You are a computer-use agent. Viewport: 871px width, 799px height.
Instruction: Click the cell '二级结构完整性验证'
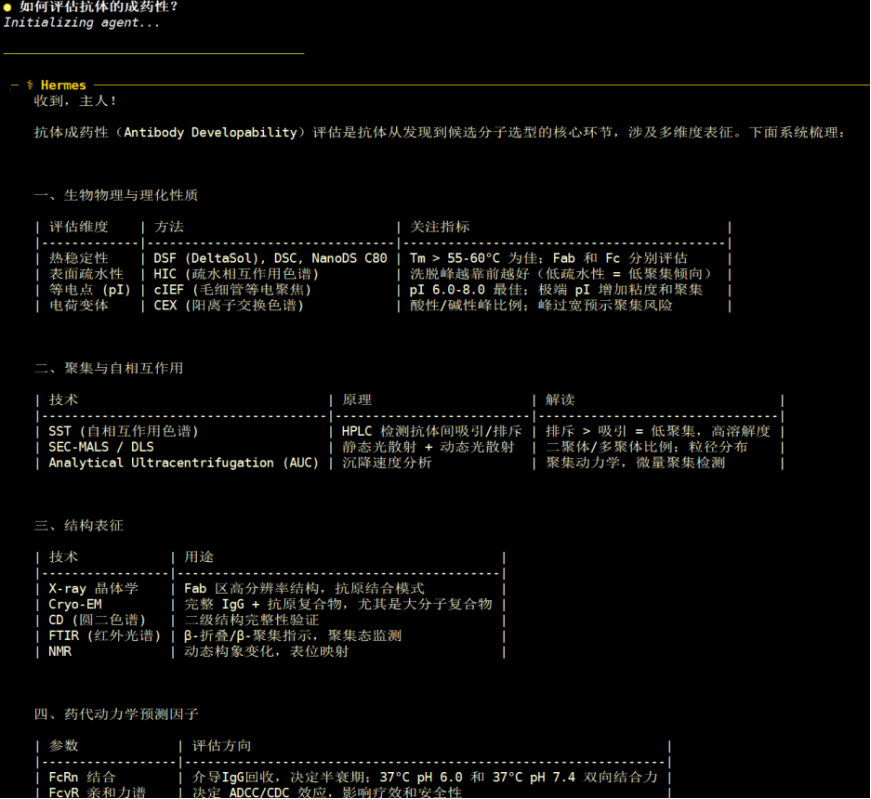click(x=252, y=620)
